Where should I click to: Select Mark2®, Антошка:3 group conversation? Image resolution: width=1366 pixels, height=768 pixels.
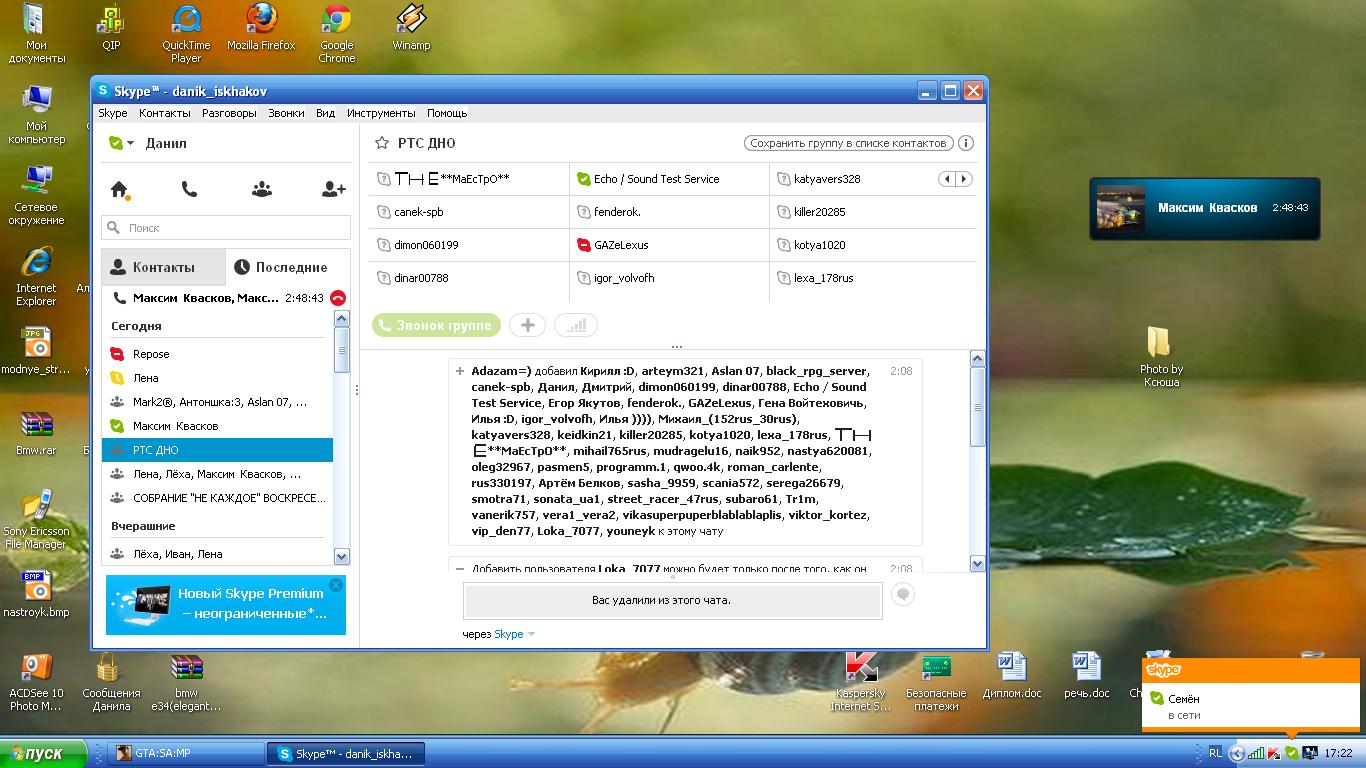coord(217,402)
